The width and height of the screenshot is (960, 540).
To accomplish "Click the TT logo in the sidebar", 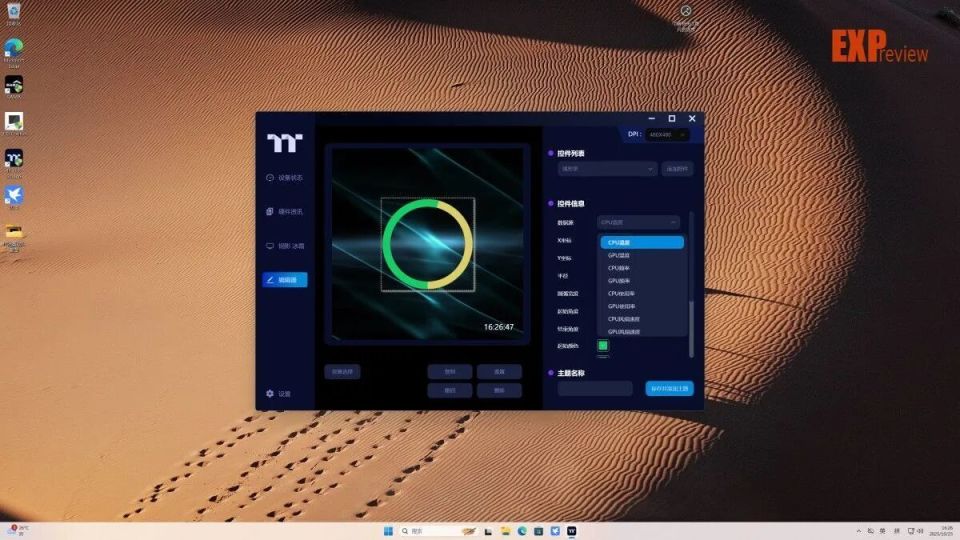I will pyautogui.click(x=285, y=143).
